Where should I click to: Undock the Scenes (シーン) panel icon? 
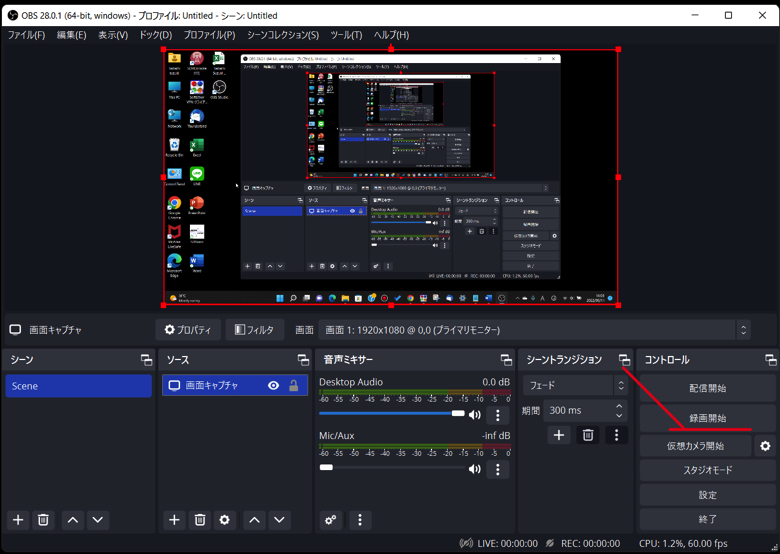[x=146, y=360]
